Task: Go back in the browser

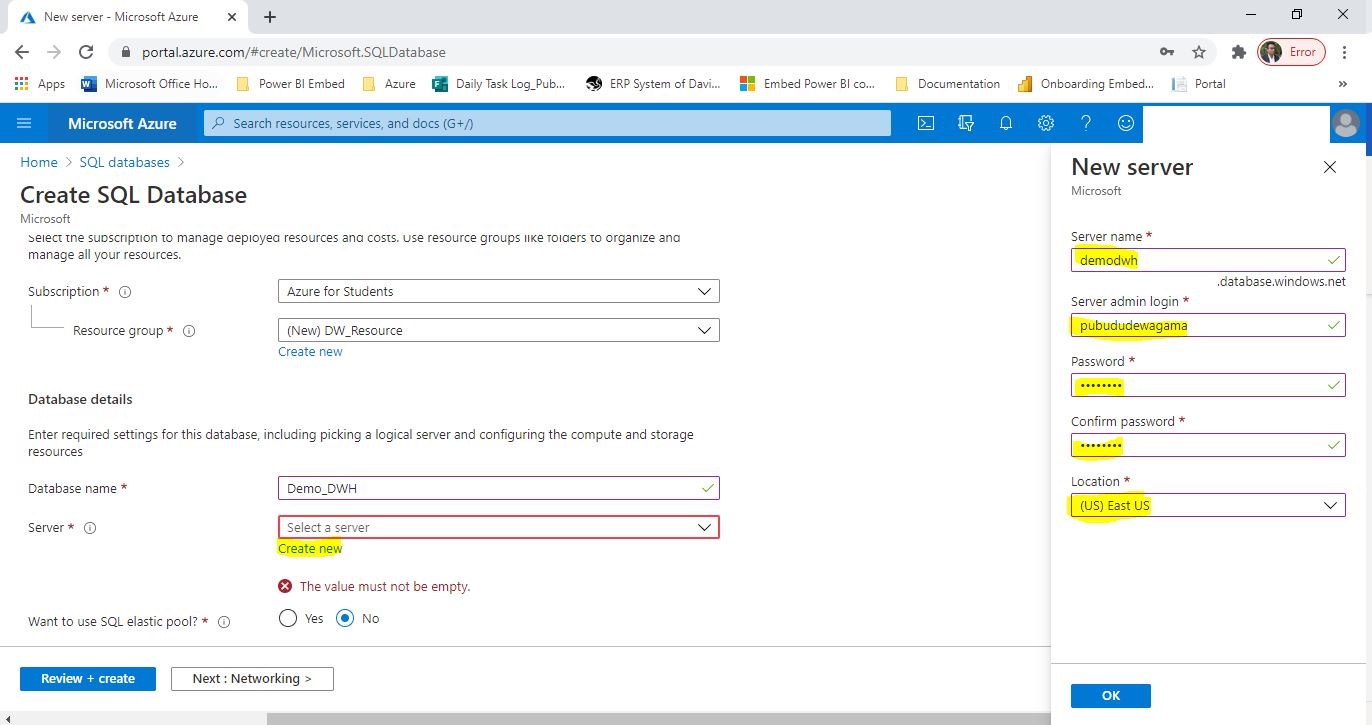Action: pos(22,52)
